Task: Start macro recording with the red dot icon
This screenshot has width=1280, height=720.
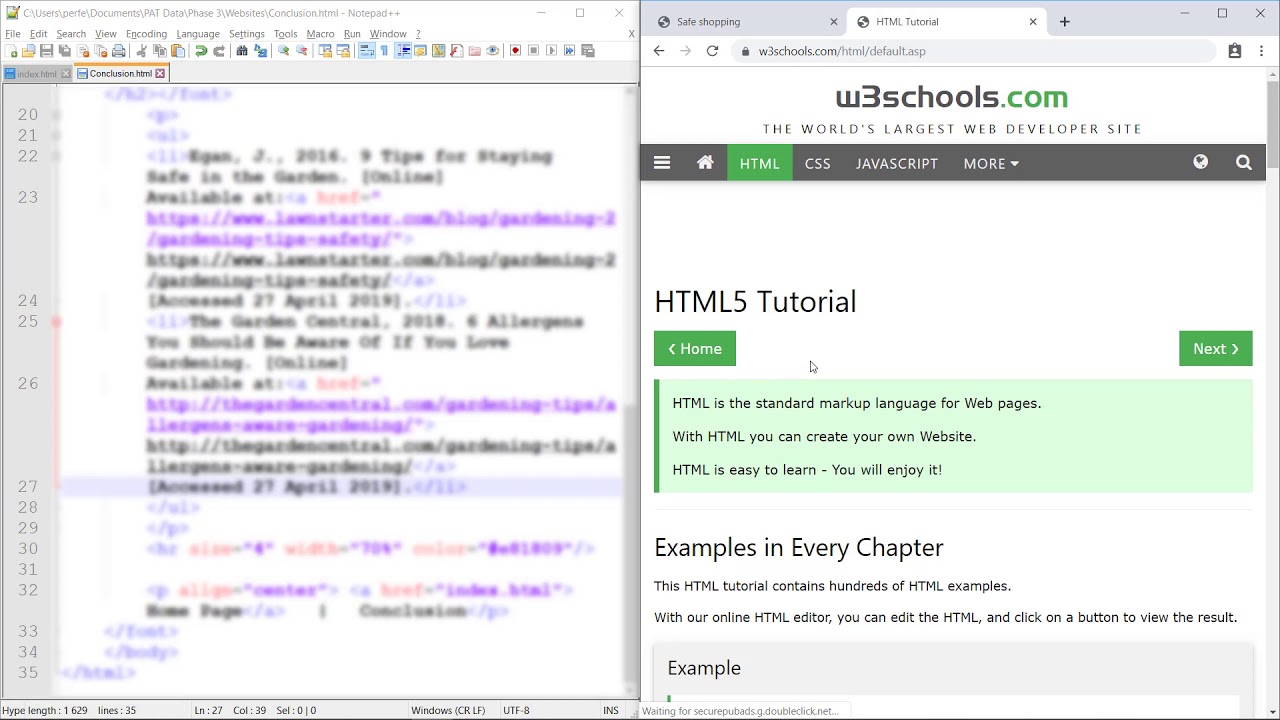Action: (515, 50)
